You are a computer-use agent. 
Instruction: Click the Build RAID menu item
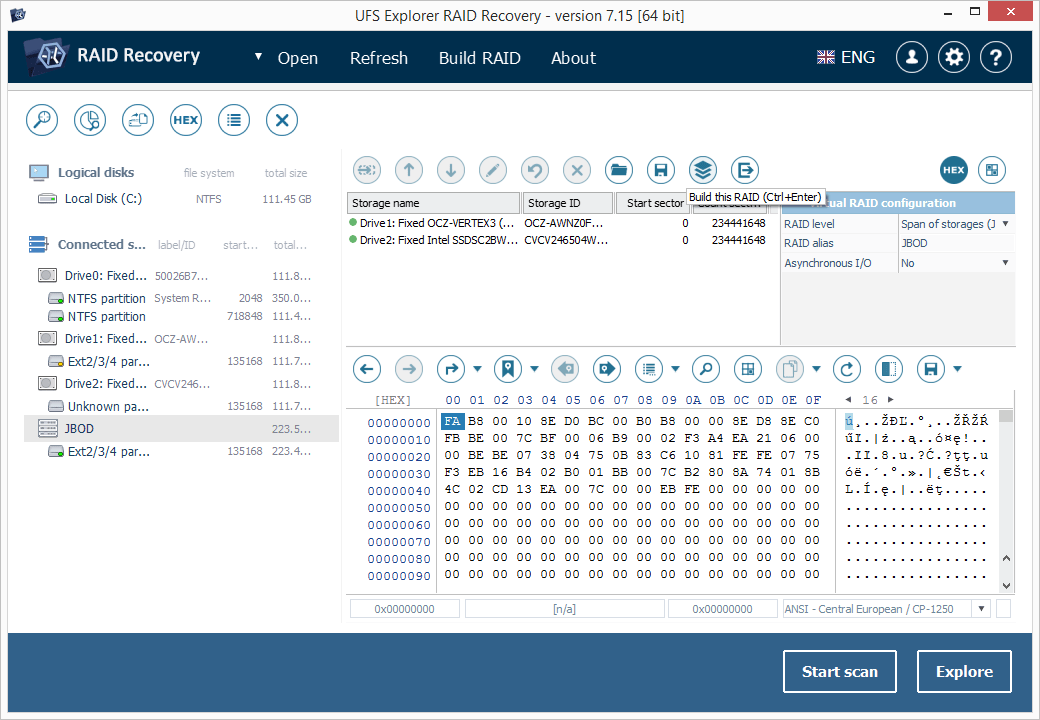tap(480, 58)
